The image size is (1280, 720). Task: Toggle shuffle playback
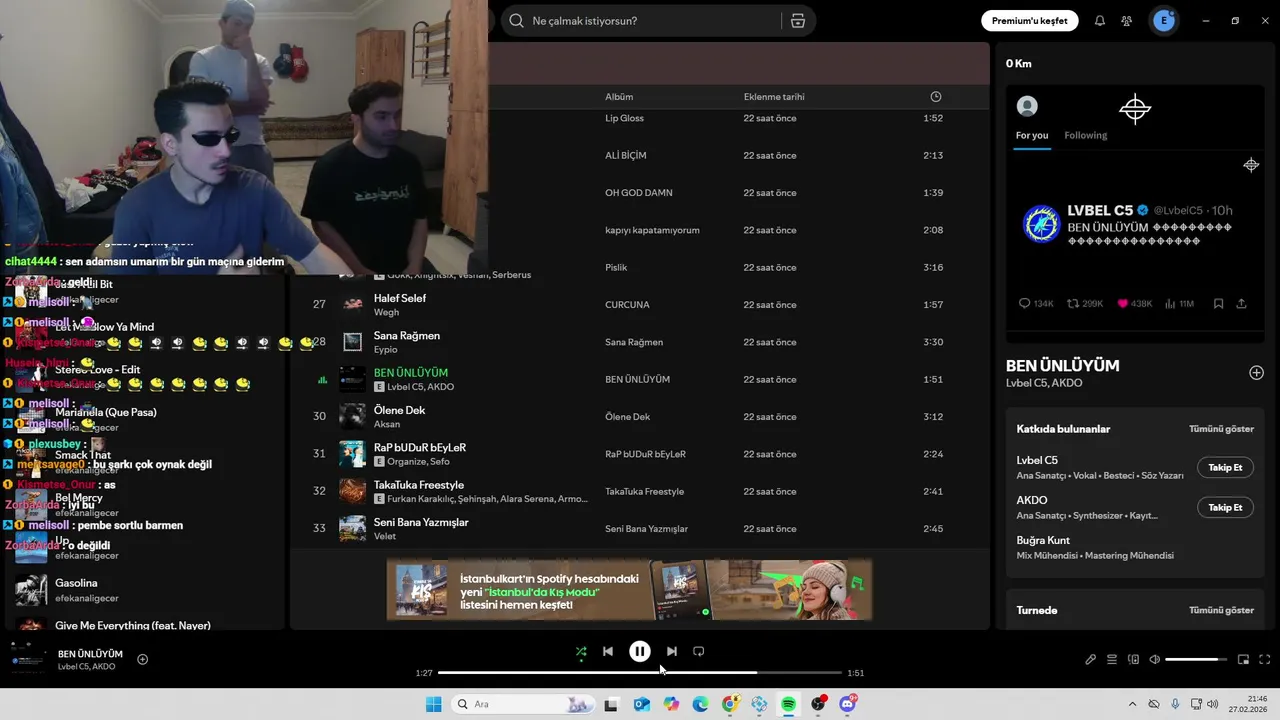(581, 651)
